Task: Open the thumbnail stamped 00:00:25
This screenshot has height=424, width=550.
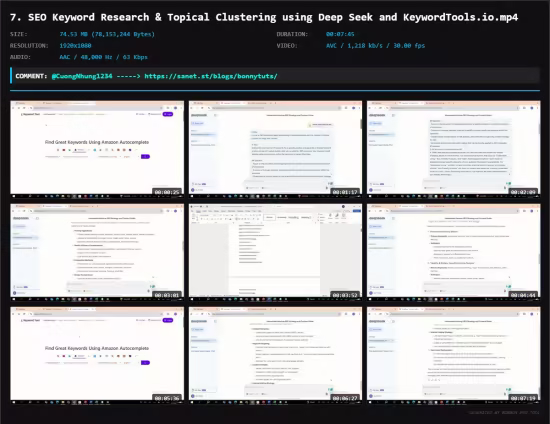Action: point(97,149)
